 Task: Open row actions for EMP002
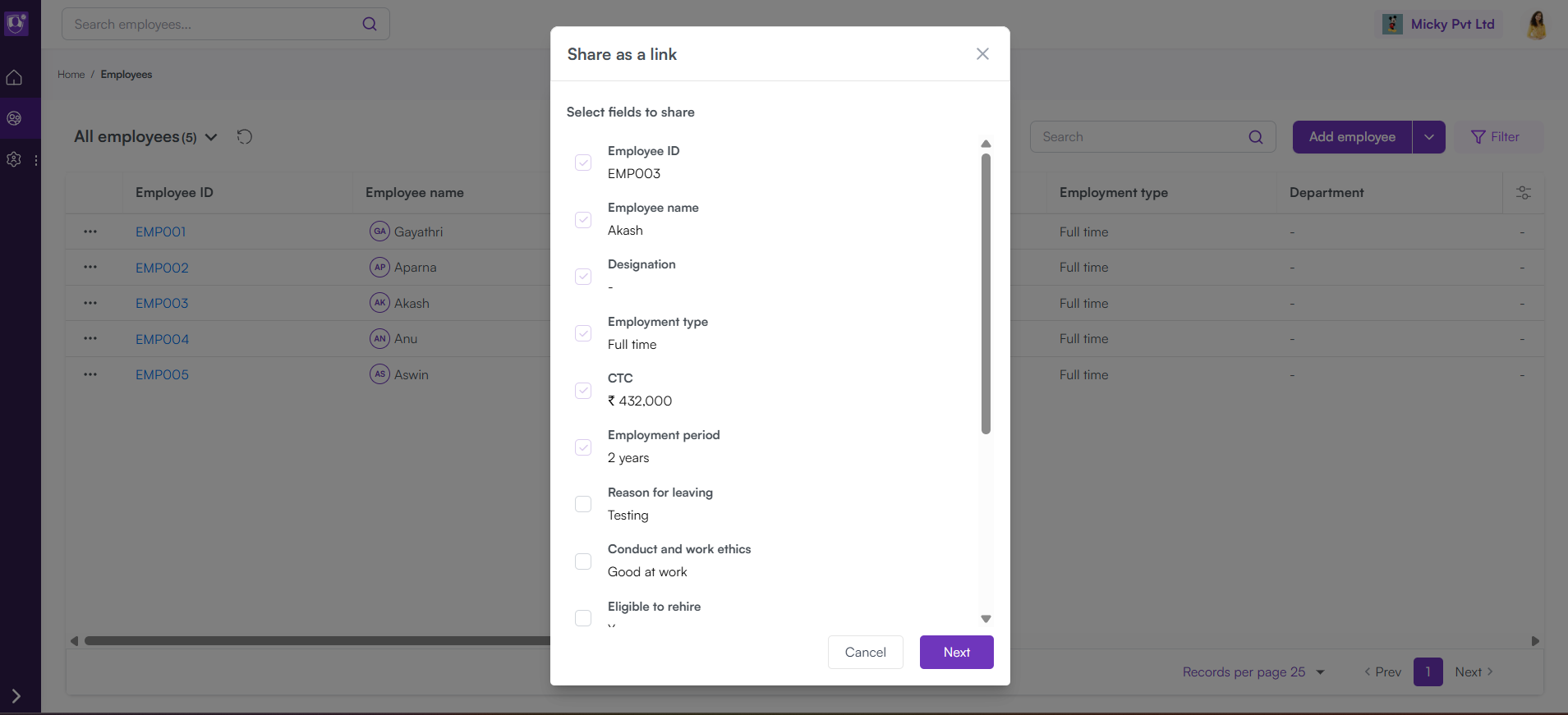coord(90,268)
